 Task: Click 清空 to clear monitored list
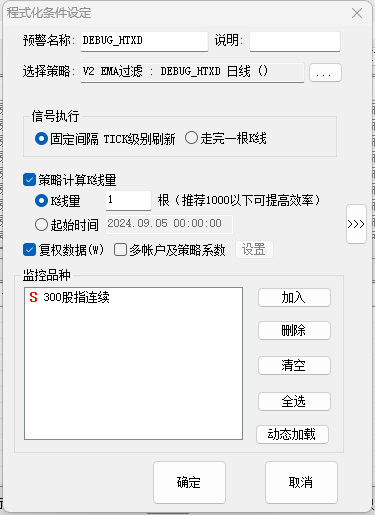point(294,365)
